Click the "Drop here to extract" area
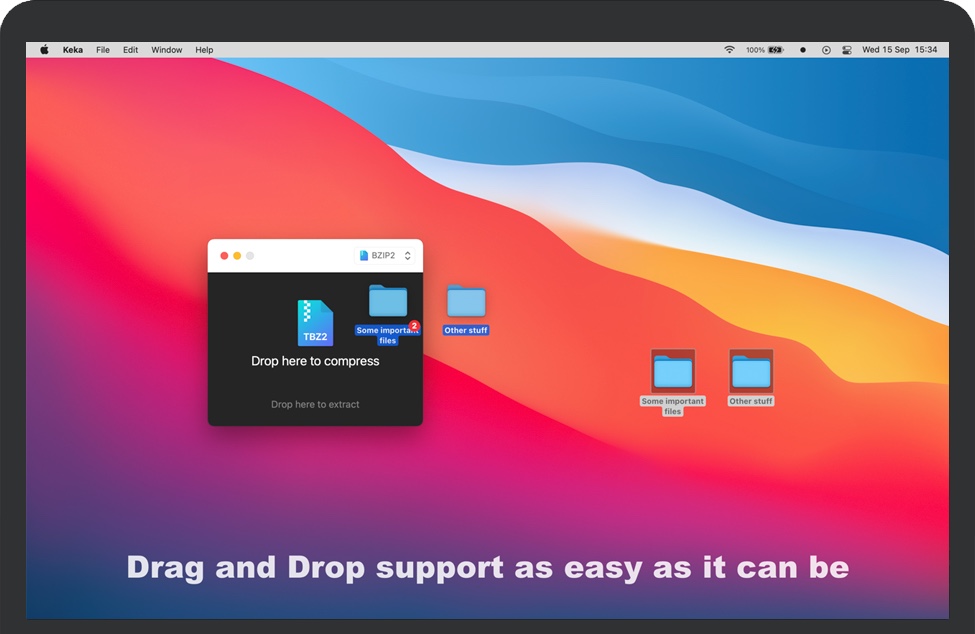The width and height of the screenshot is (975, 634). (315, 405)
